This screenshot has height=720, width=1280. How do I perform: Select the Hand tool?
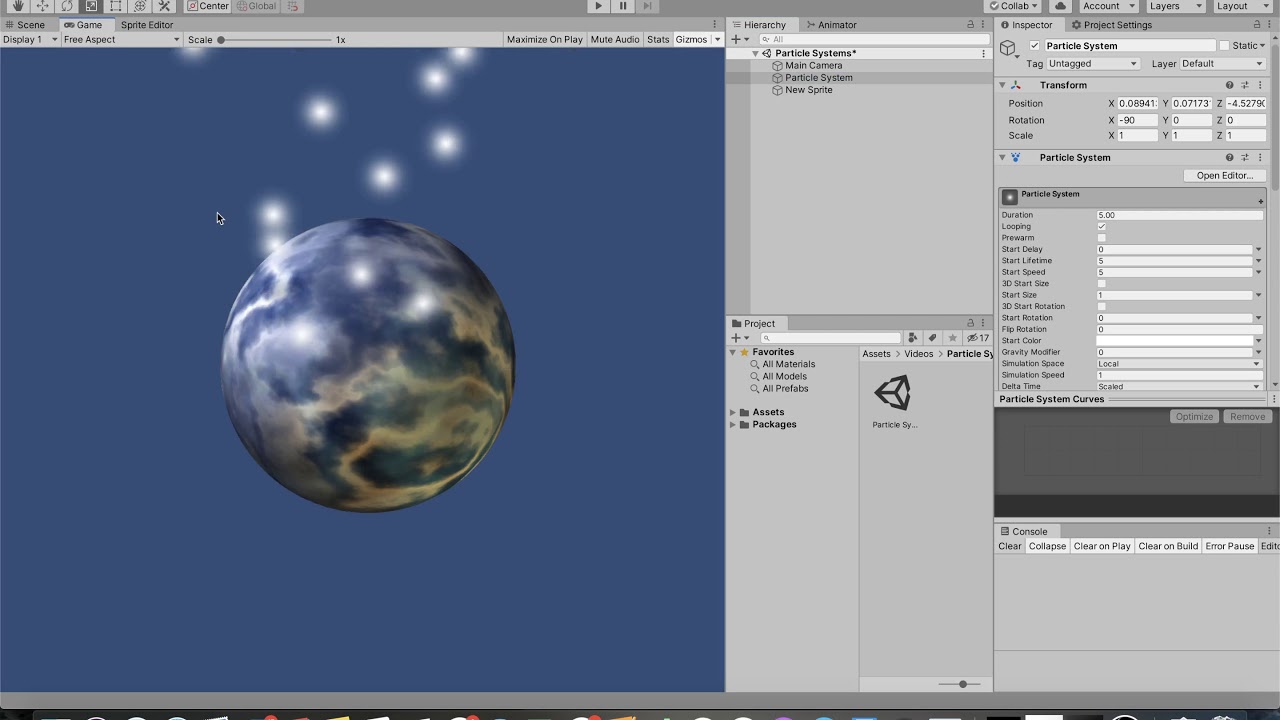(17, 6)
